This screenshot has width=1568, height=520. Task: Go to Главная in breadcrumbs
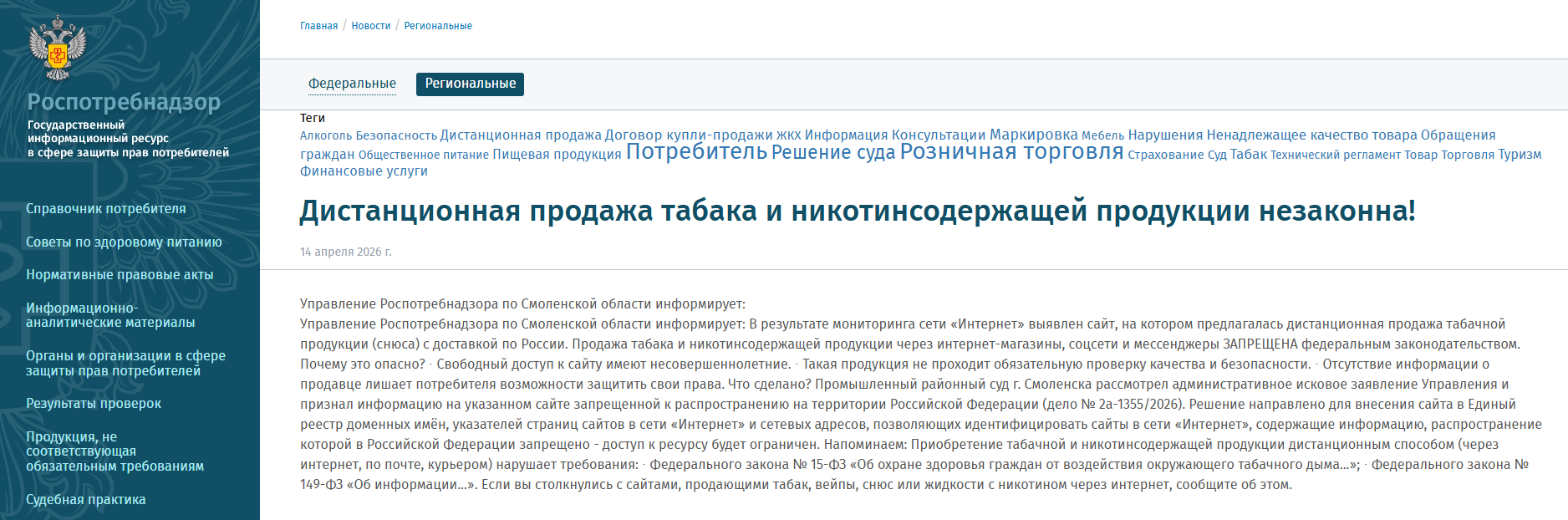click(319, 26)
